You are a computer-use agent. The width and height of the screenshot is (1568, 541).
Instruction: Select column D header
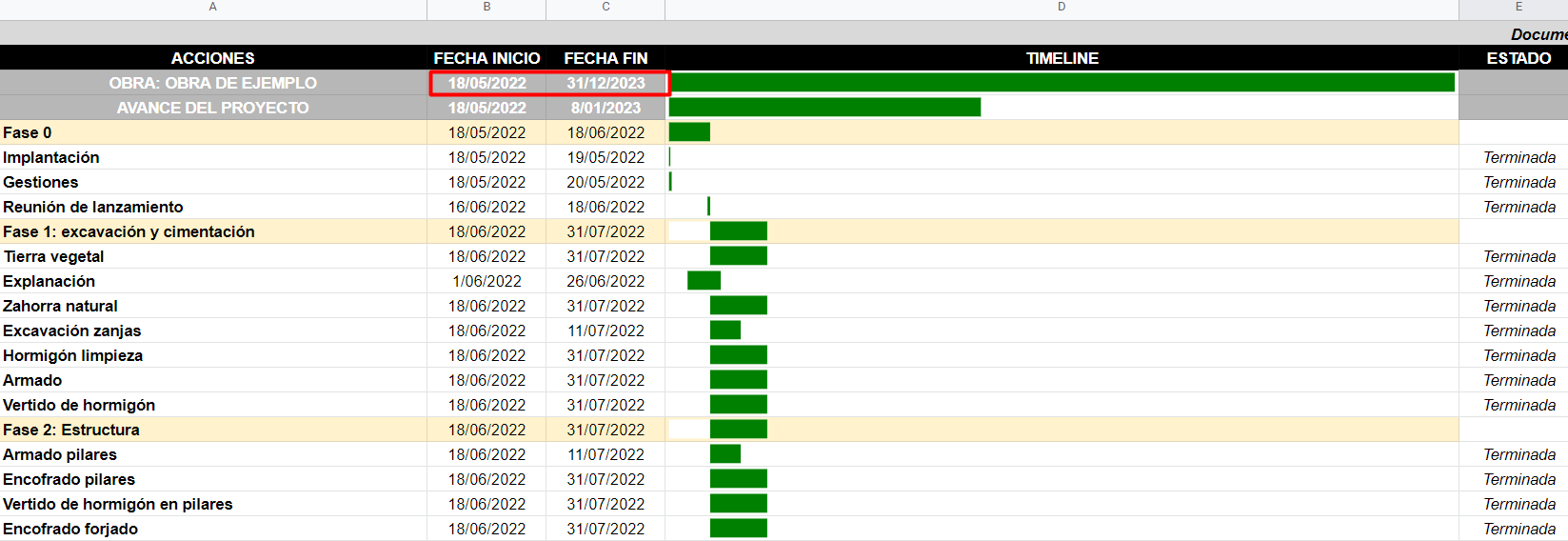click(1062, 7)
